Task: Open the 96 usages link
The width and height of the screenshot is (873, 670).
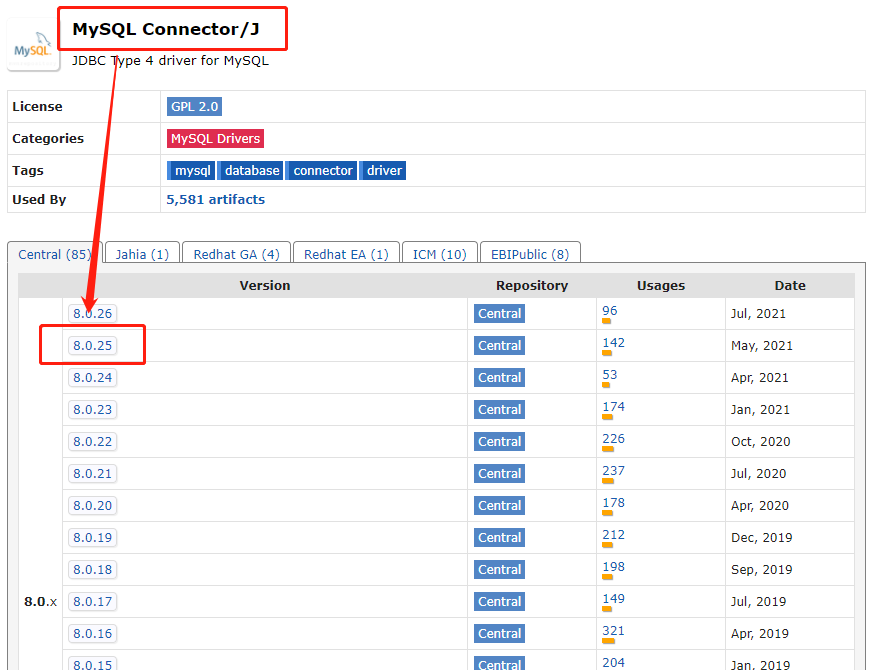Action: point(610,311)
